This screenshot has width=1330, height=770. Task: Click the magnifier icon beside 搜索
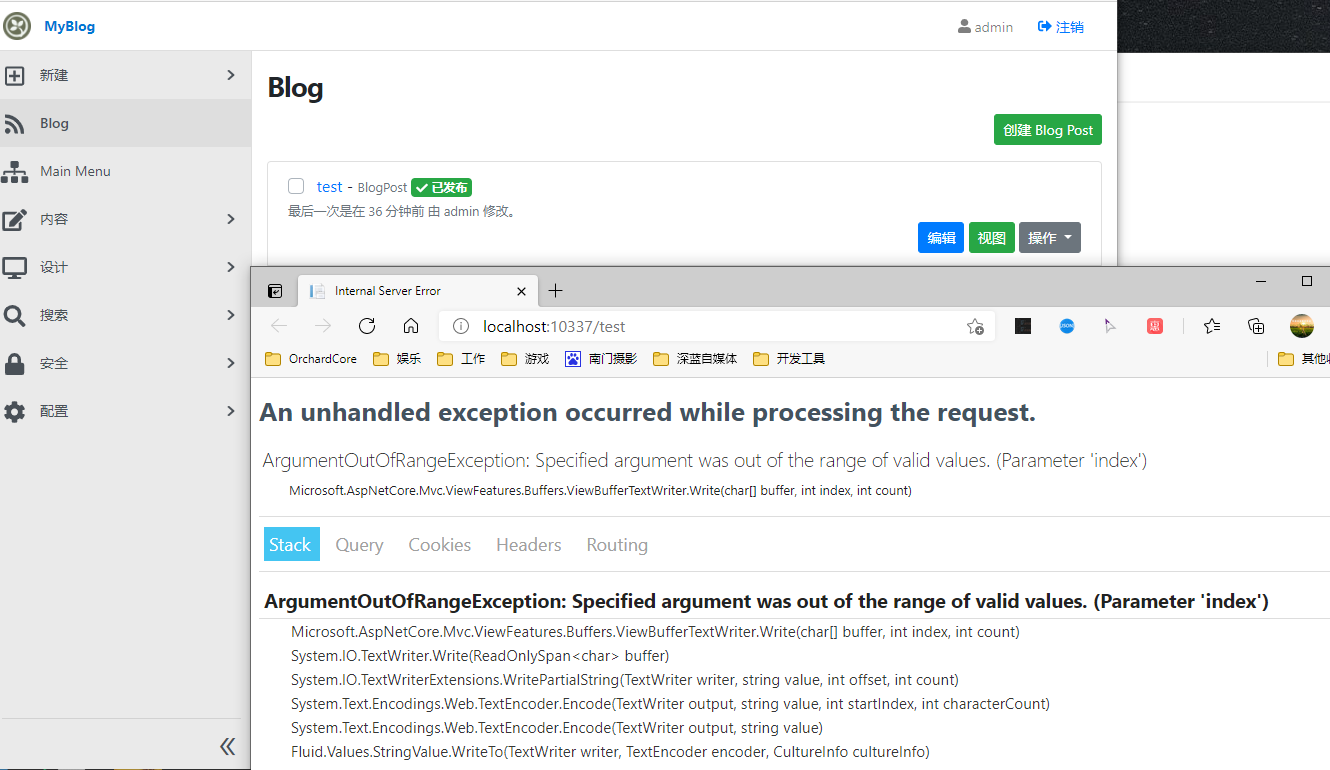tap(14, 315)
